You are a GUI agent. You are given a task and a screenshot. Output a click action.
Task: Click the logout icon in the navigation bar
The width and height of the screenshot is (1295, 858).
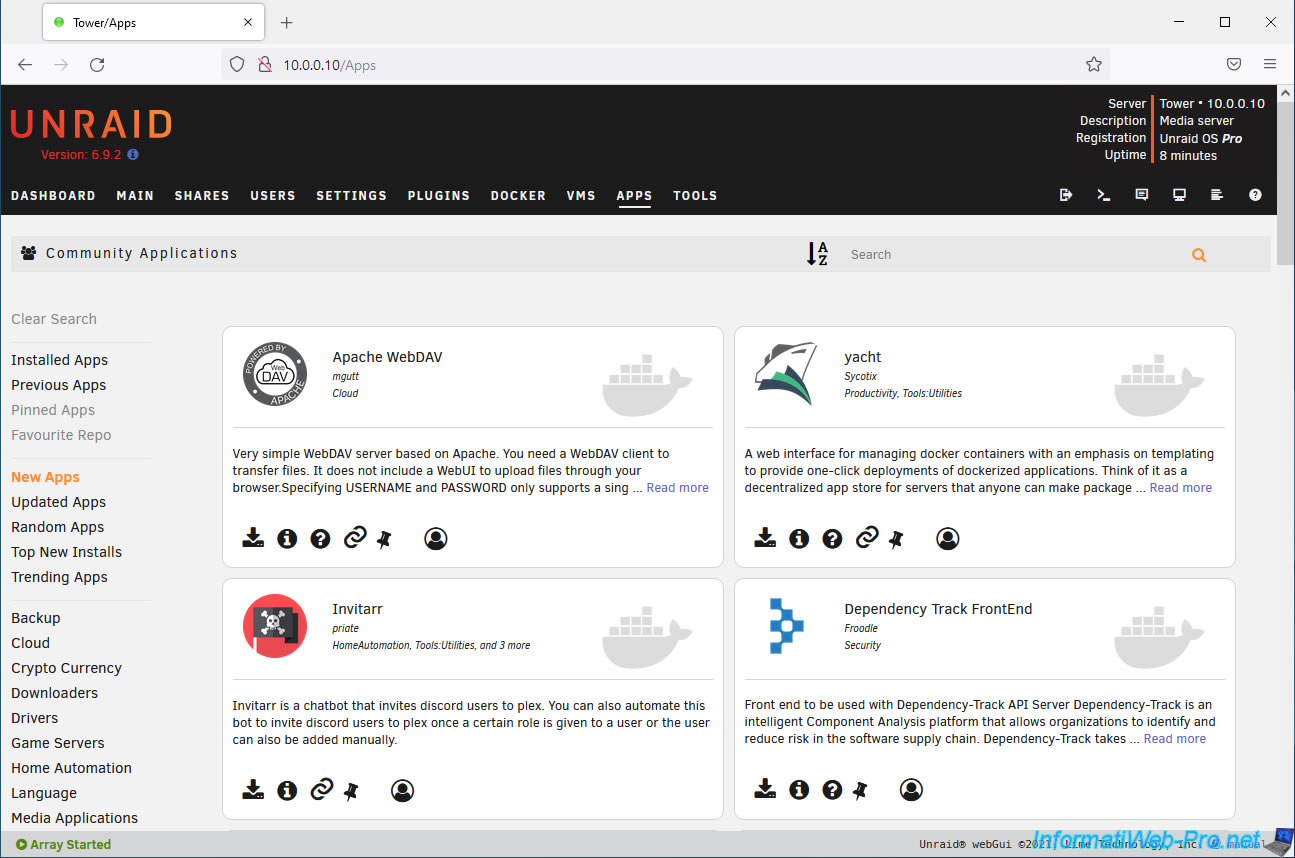pos(1066,195)
